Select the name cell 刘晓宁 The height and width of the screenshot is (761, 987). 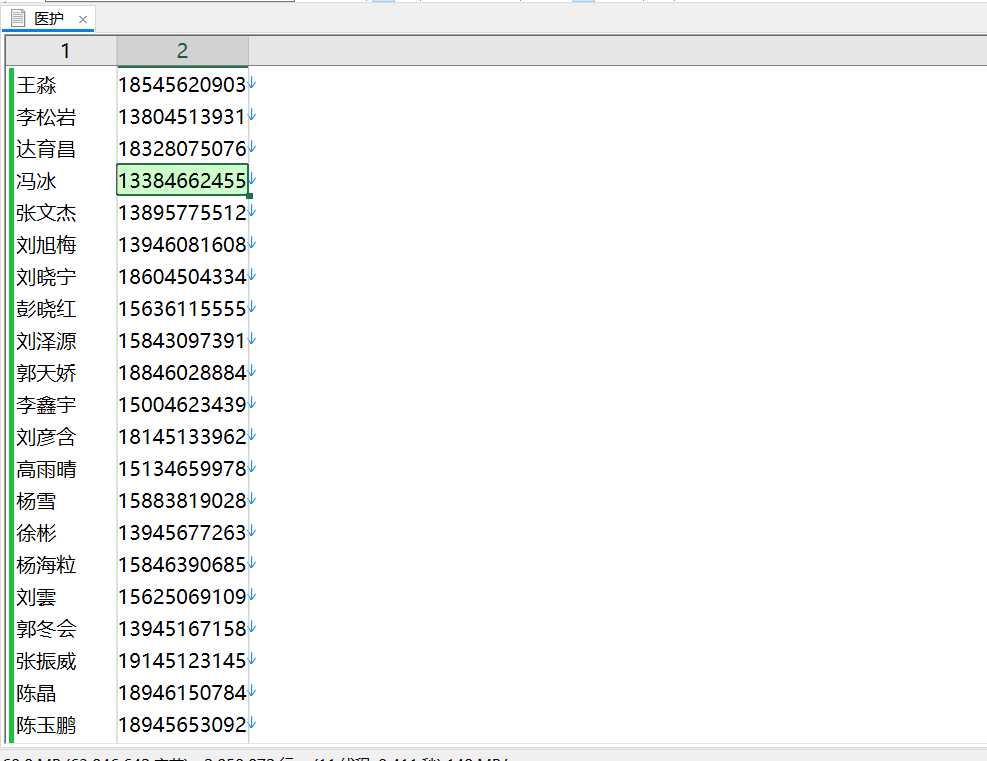(46, 277)
